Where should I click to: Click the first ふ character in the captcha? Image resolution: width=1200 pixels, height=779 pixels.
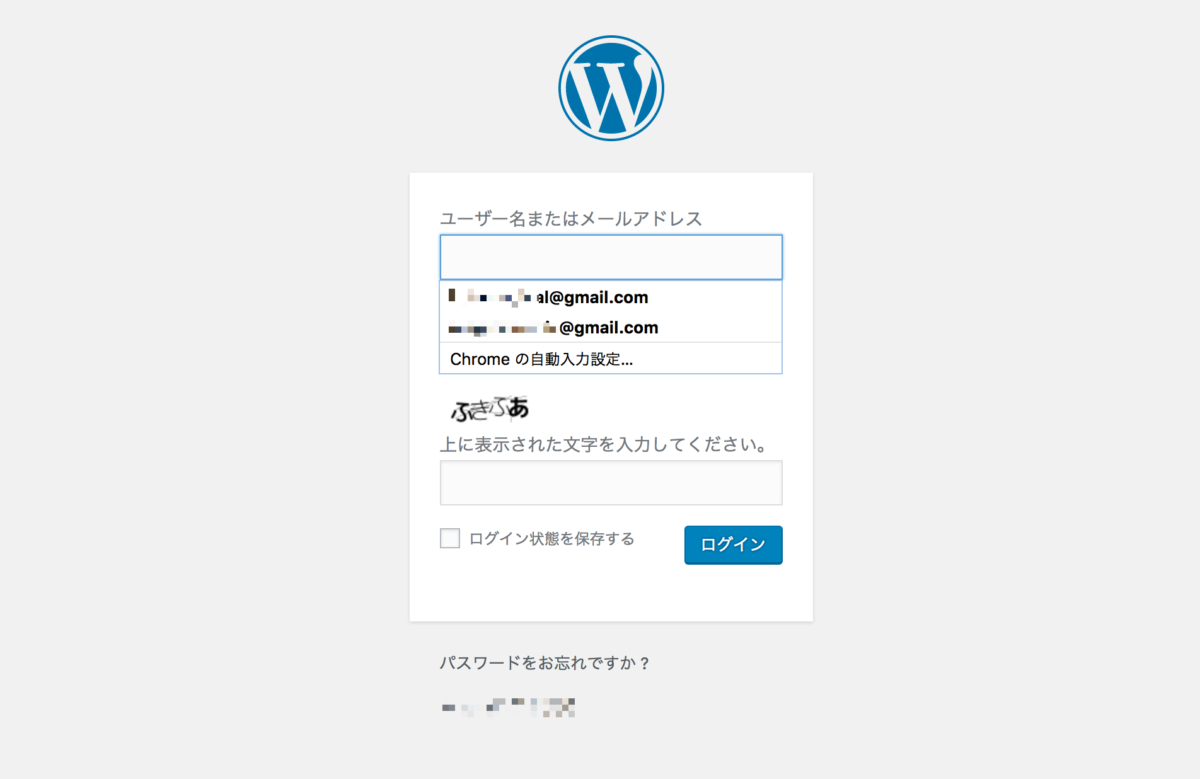pos(461,410)
